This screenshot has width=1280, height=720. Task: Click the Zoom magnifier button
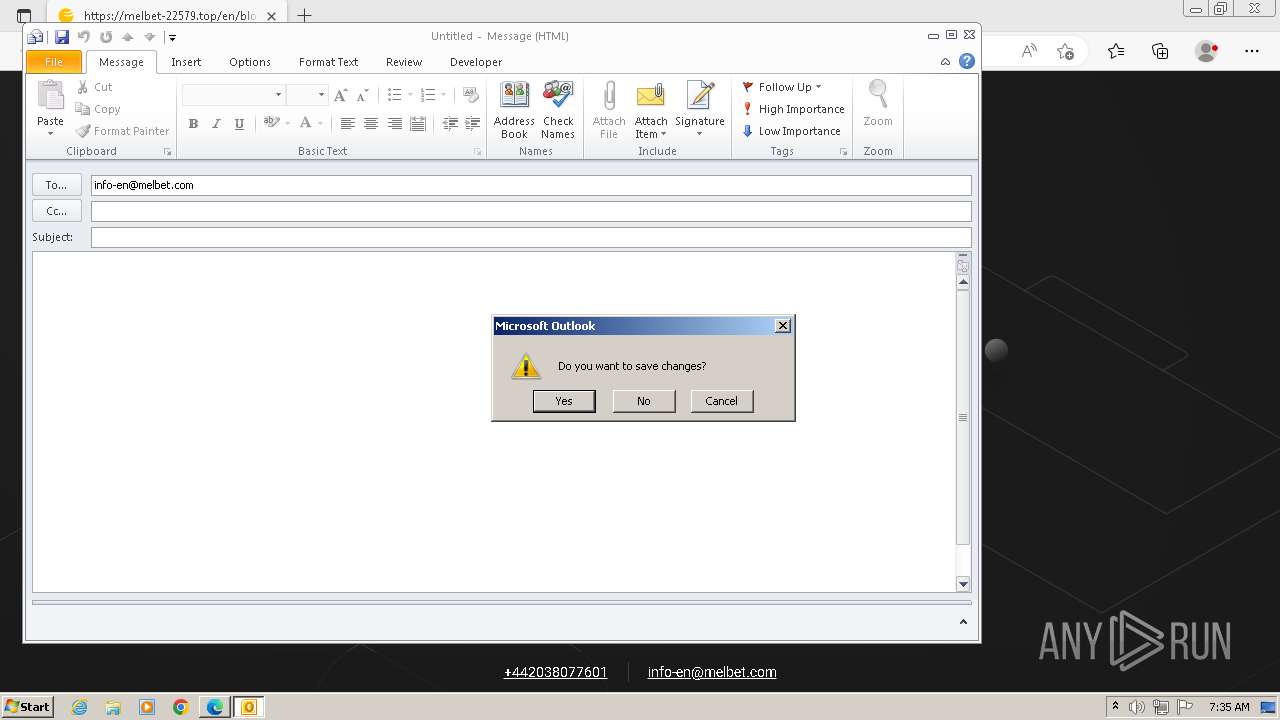pos(878,104)
